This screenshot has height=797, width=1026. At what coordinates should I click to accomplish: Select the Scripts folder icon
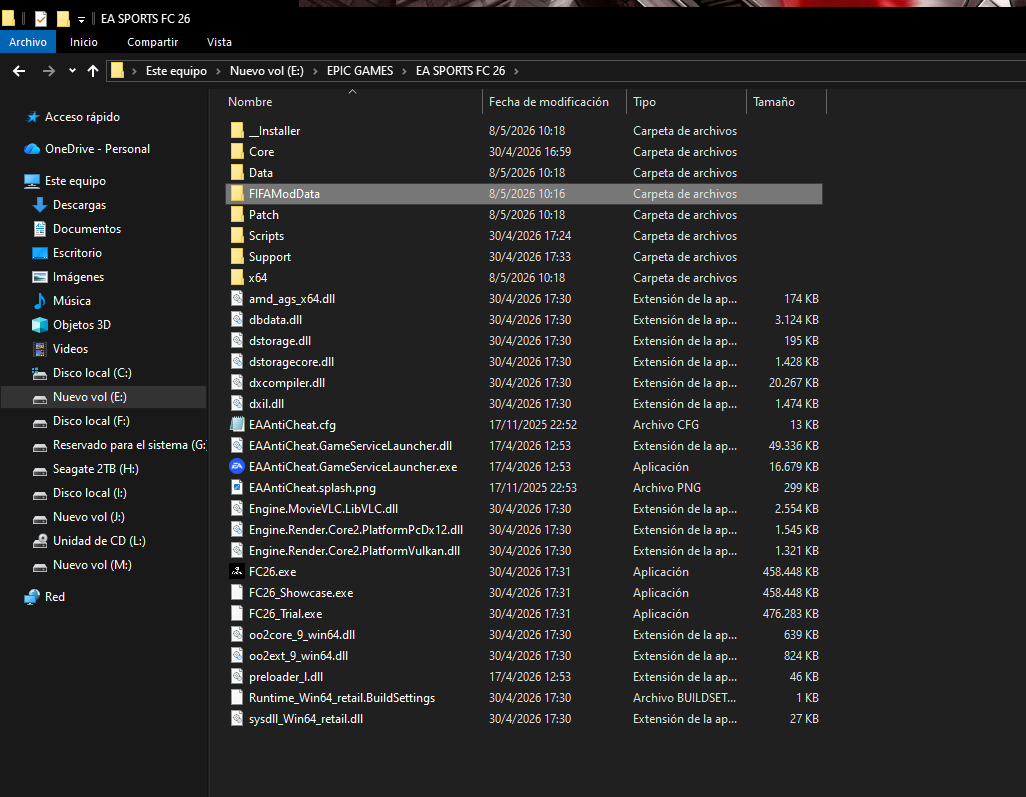click(238, 236)
